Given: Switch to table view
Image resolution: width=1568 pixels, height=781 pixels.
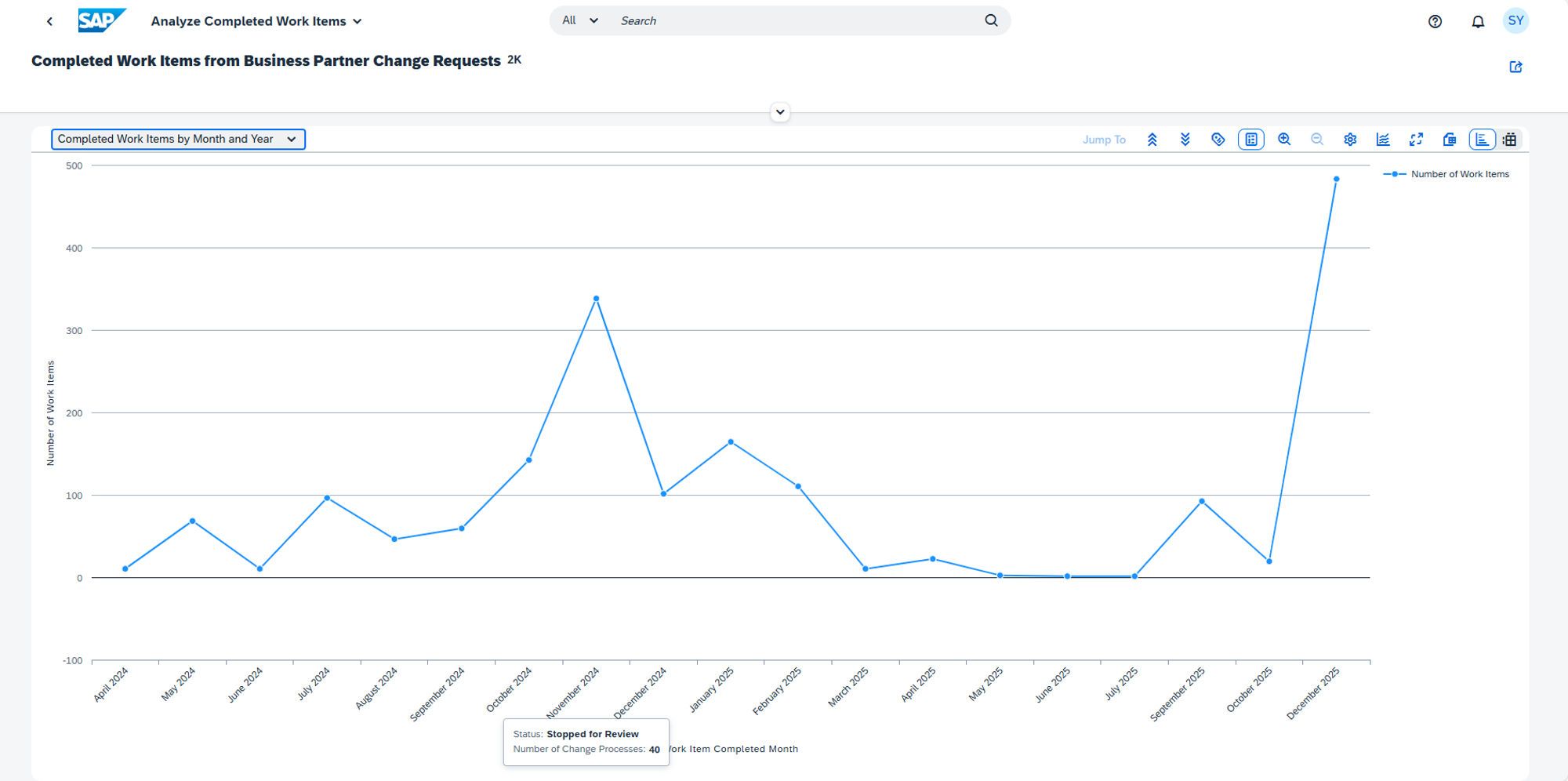Looking at the screenshot, I should pyautogui.click(x=1510, y=140).
